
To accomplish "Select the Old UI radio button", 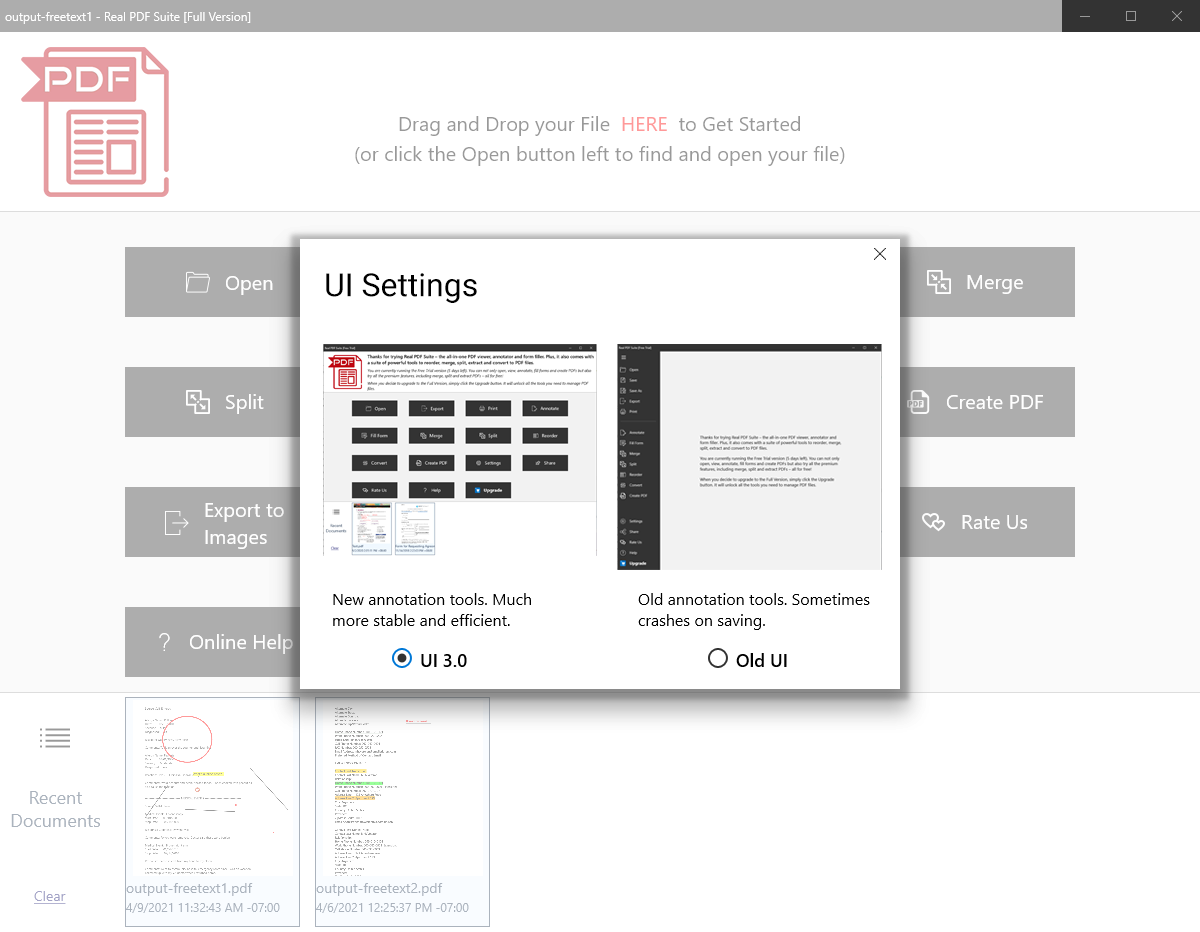I will (x=718, y=658).
